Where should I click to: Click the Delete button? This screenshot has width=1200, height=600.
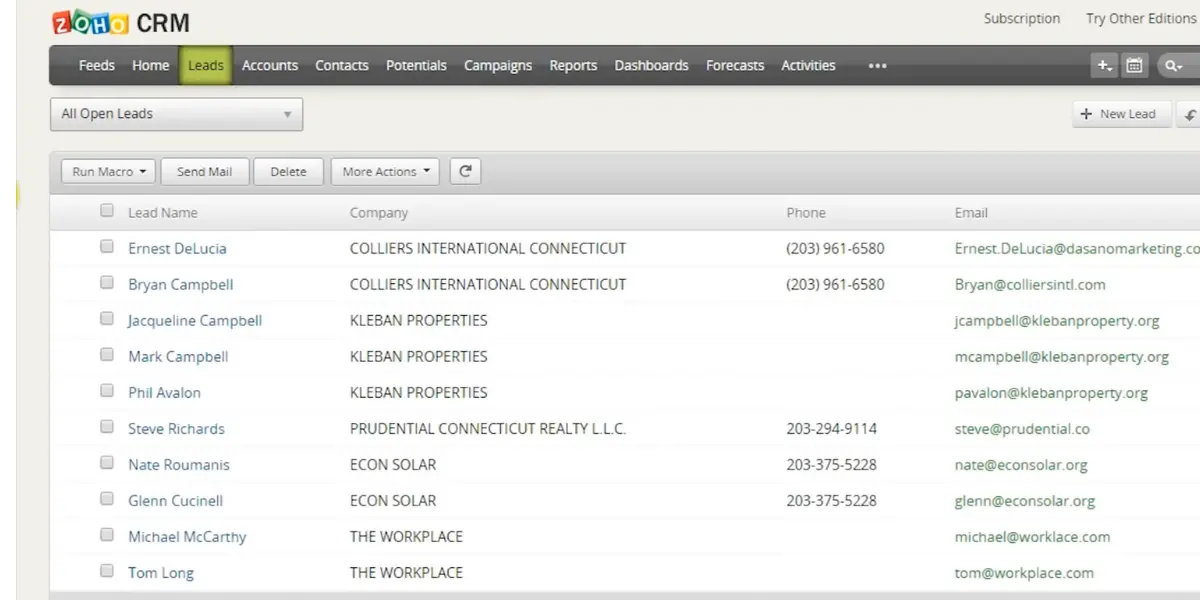coord(288,172)
